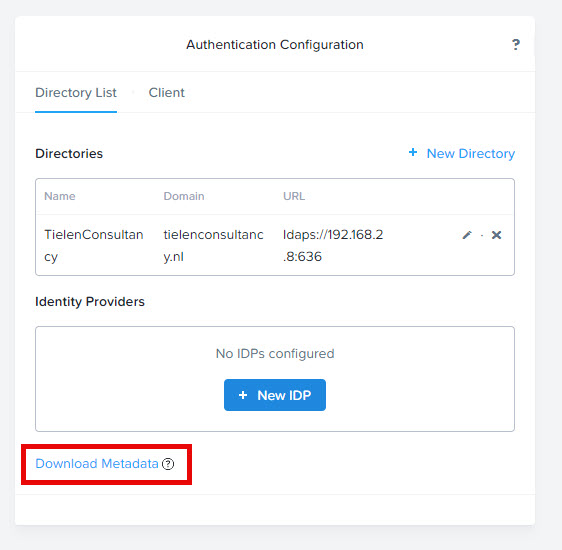Click the Domain column header
The width and height of the screenshot is (562, 550).
click(184, 196)
